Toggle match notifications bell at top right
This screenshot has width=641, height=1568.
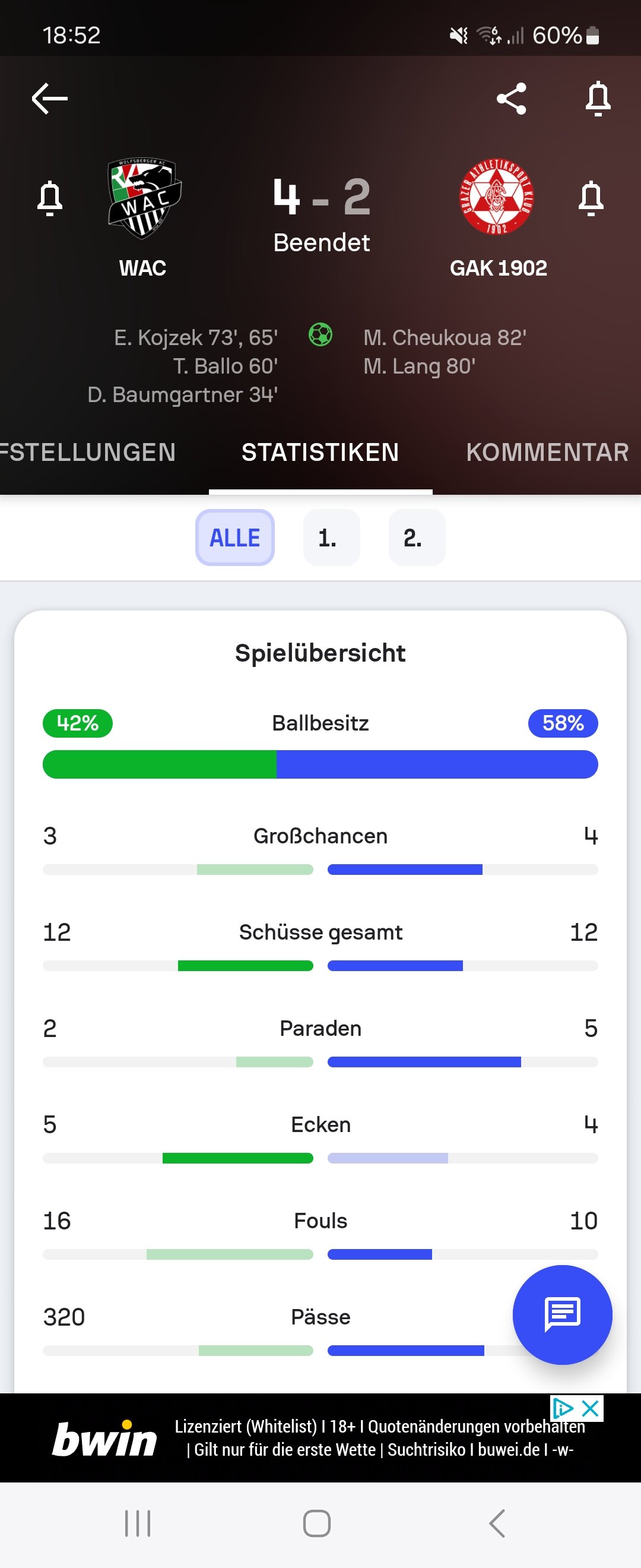[598, 99]
